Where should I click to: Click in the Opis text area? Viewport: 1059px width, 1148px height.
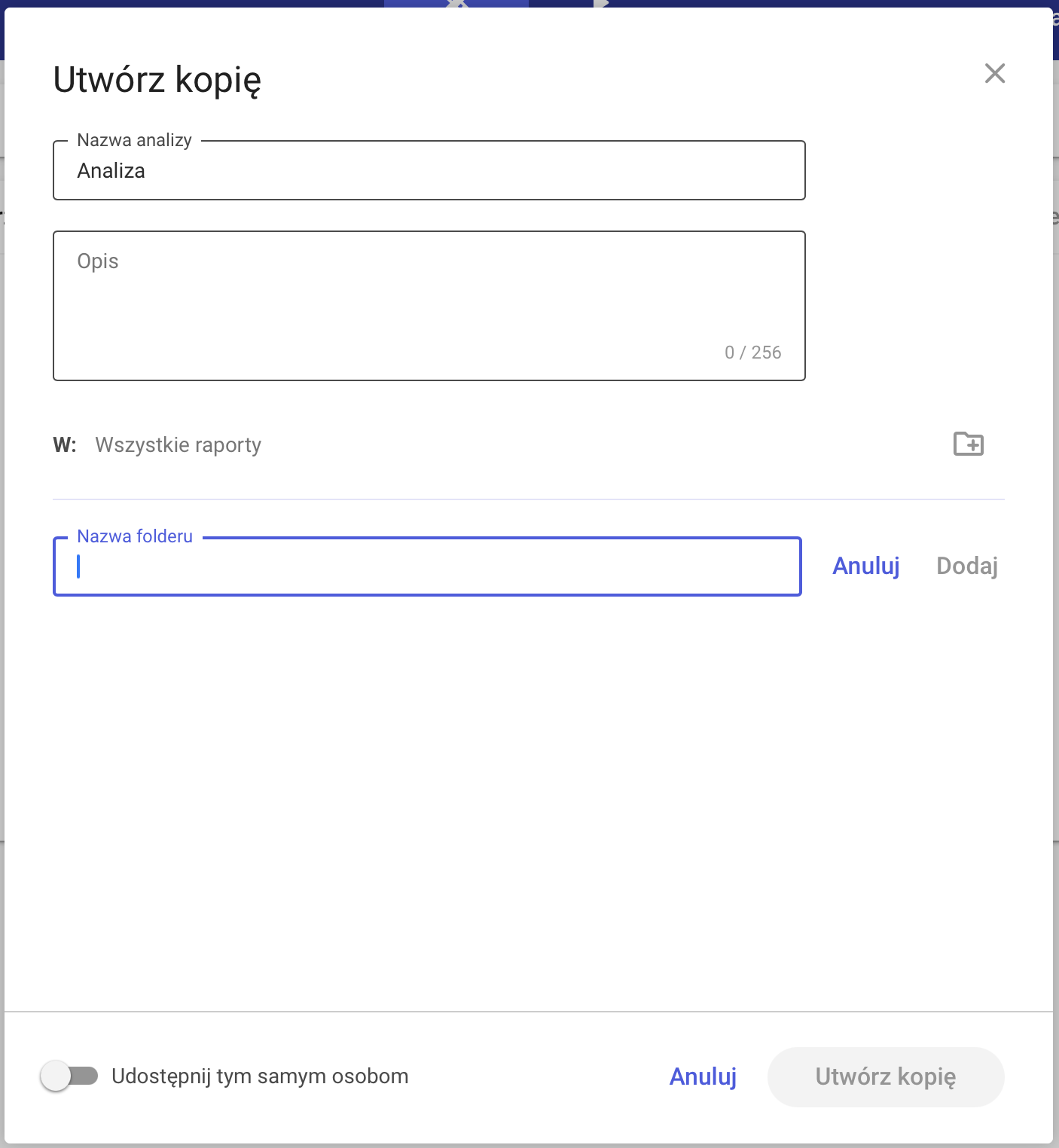[x=429, y=306]
